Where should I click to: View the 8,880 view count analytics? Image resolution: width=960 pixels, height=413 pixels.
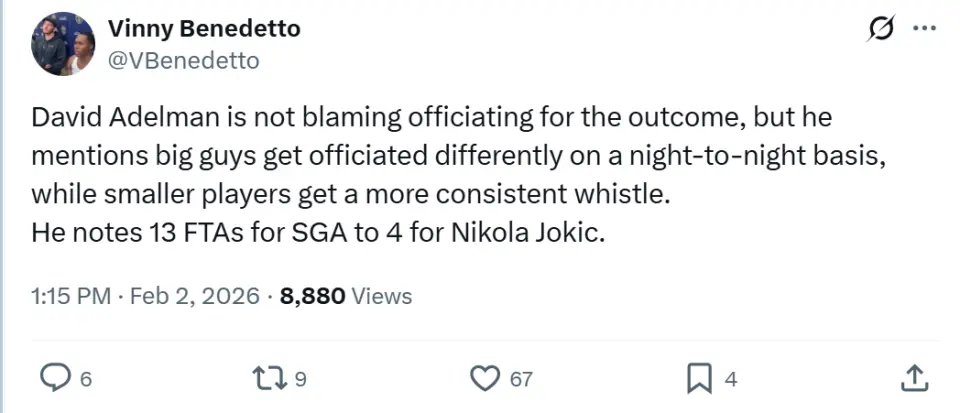point(313,296)
